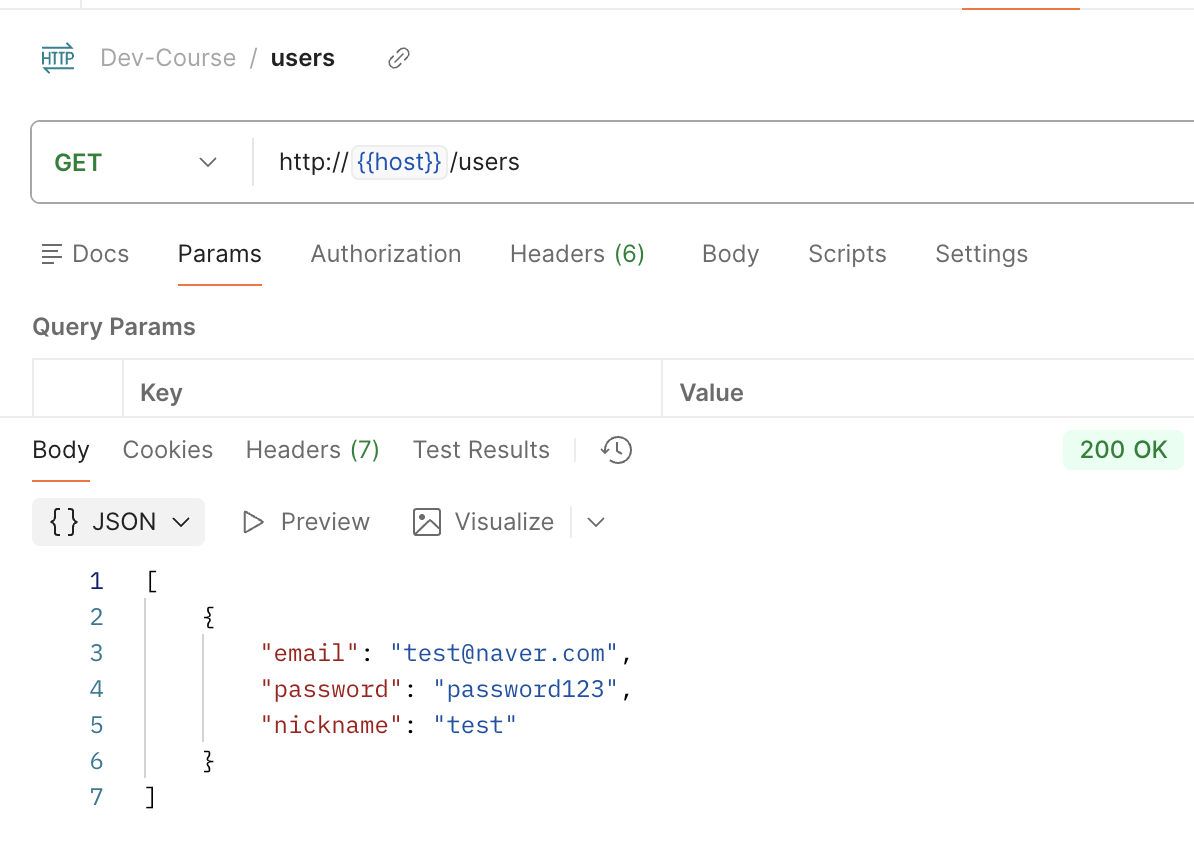
Task: Click the Visualize image icon
Action: pyautogui.click(x=427, y=522)
